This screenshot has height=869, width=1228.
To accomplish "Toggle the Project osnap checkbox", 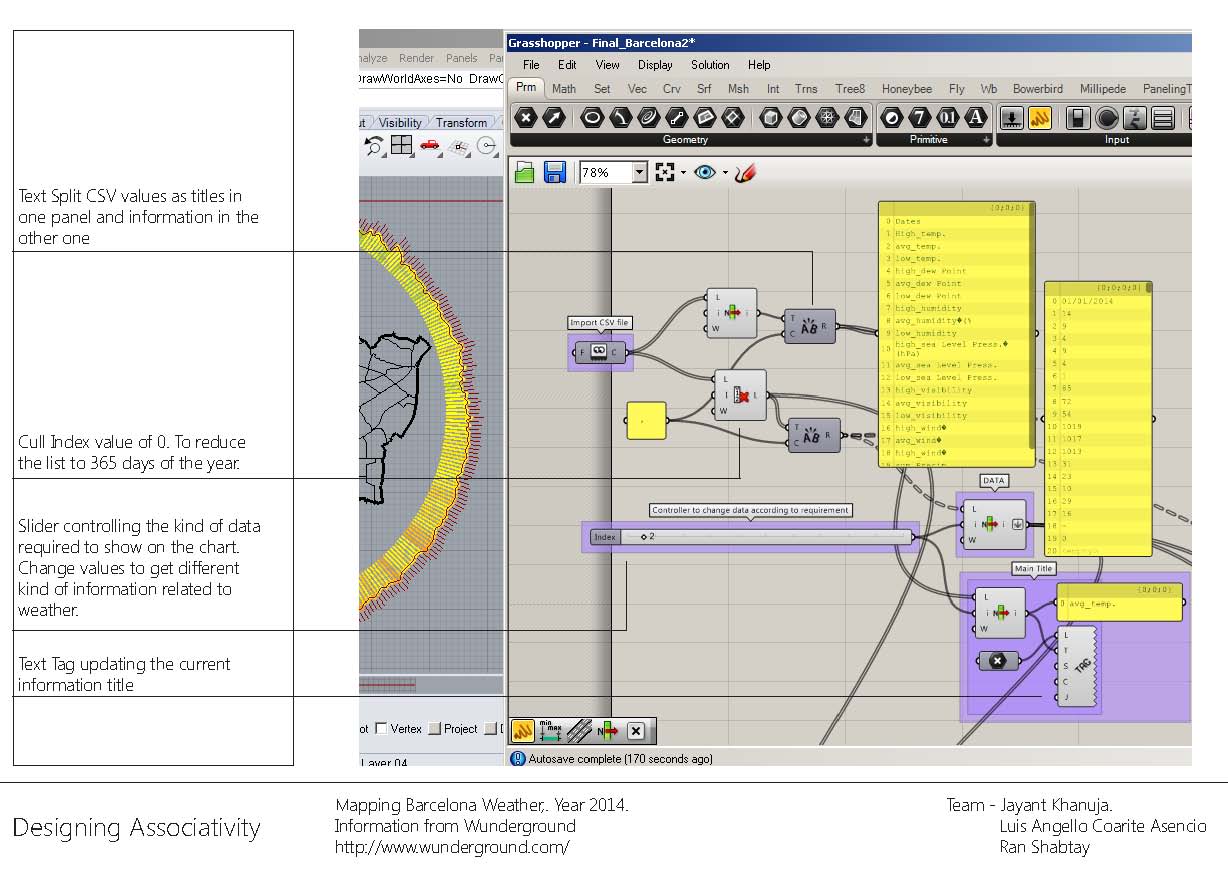I will (x=435, y=729).
